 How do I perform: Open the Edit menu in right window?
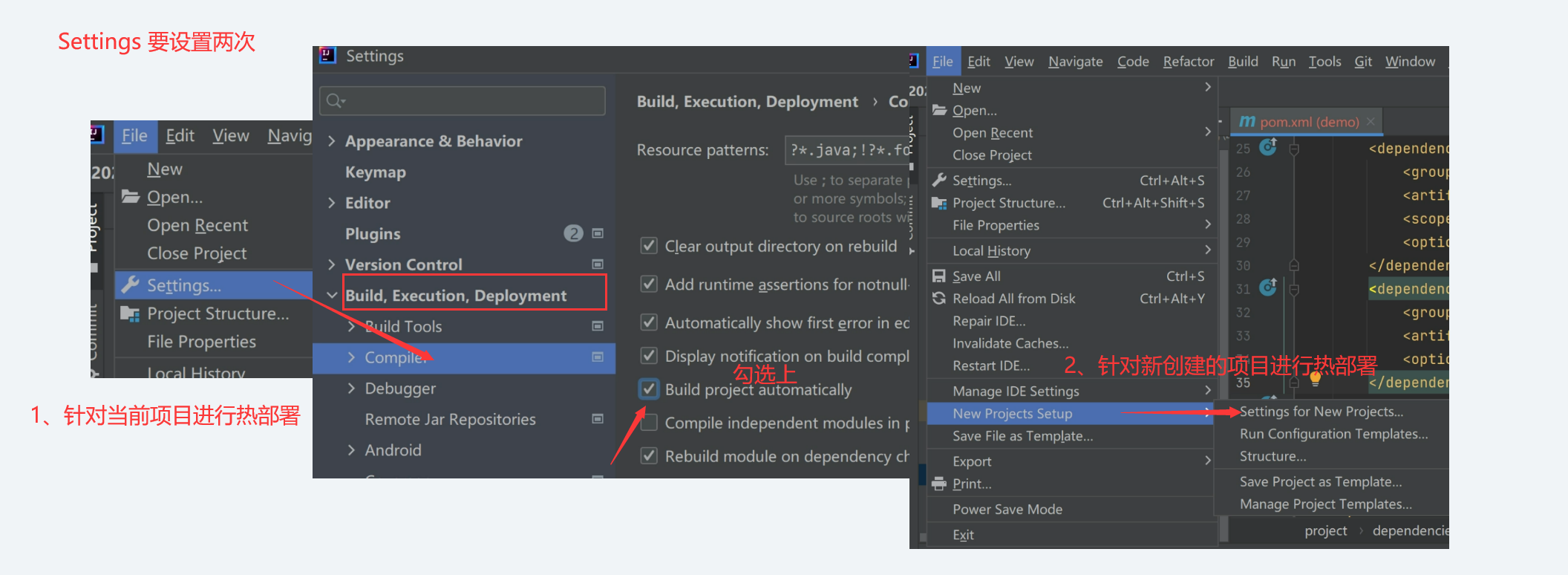[979, 62]
